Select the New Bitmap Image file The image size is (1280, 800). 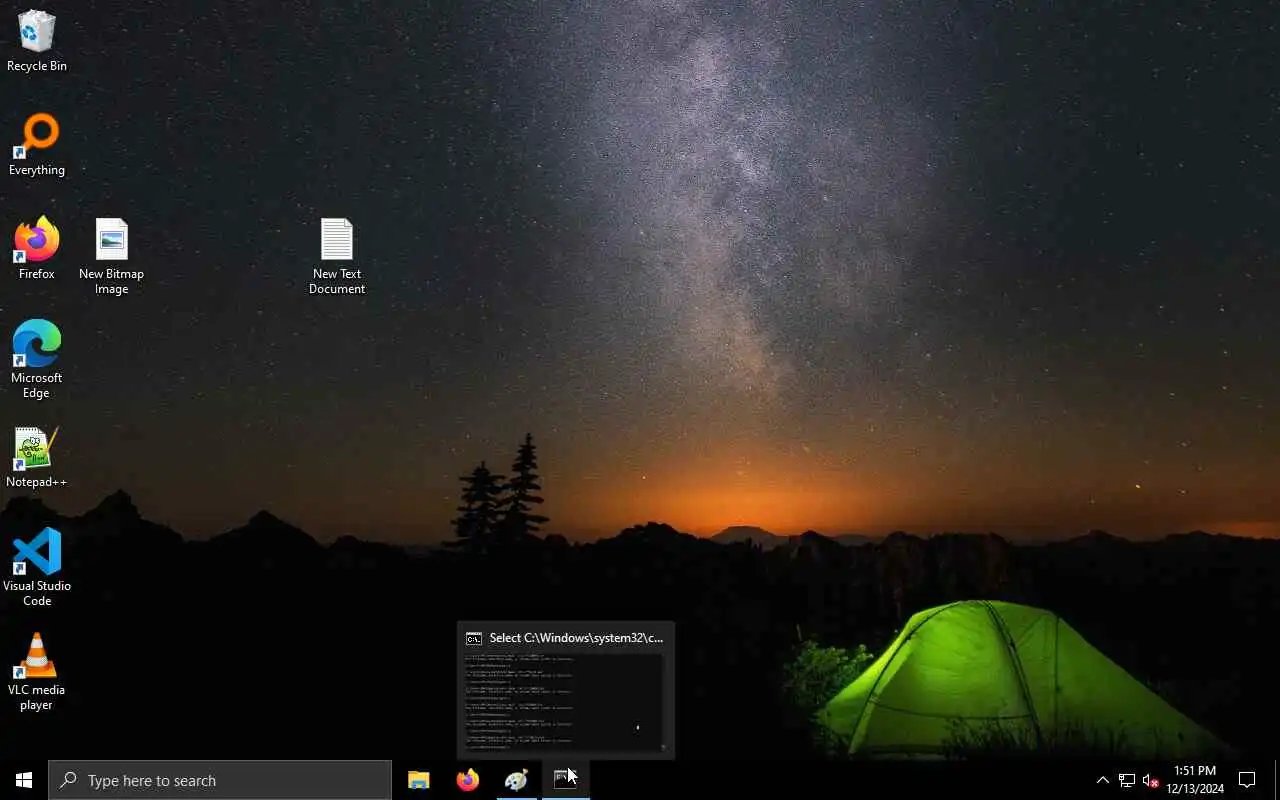click(111, 256)
